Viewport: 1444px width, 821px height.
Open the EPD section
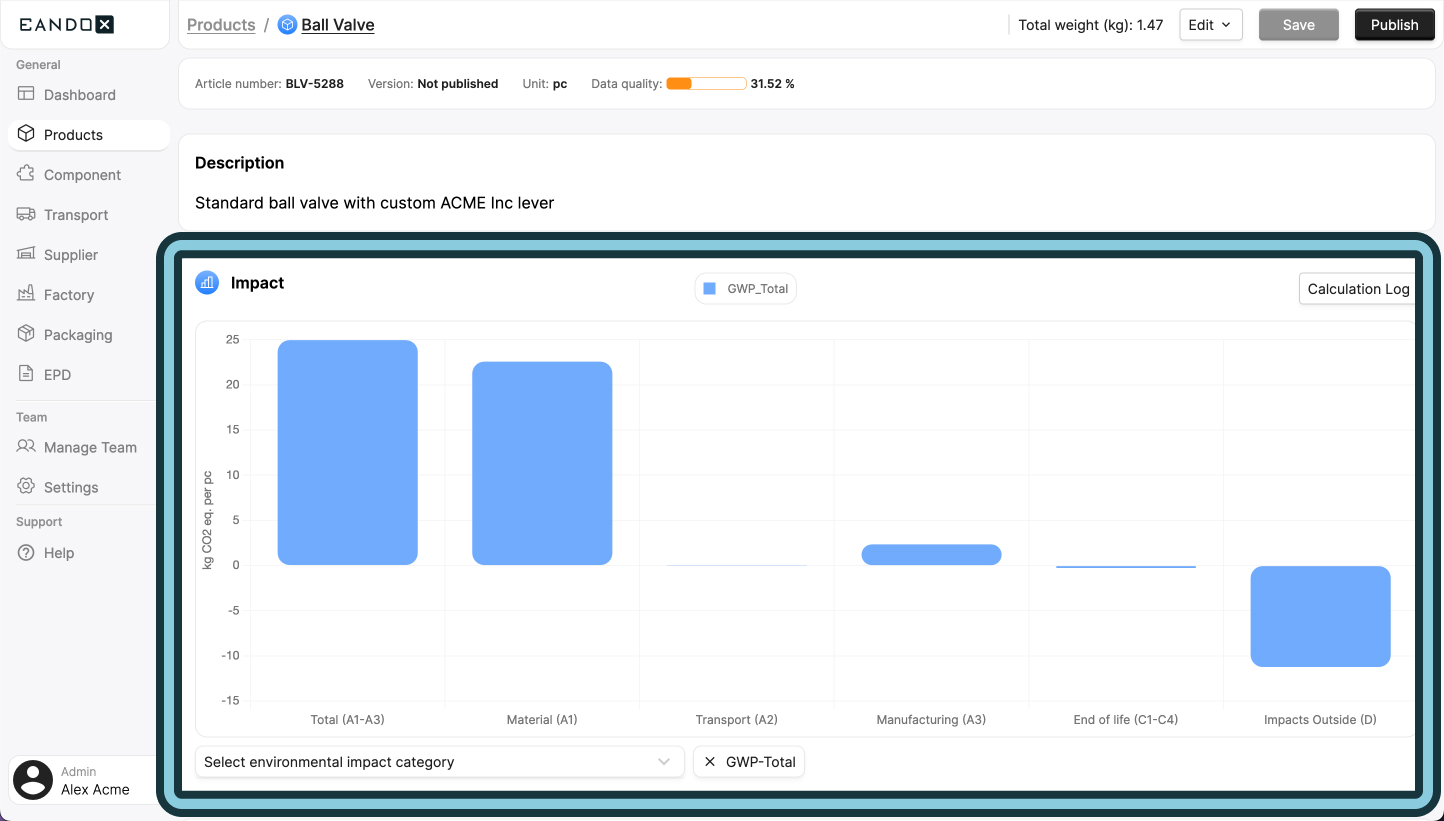[59, 374]
